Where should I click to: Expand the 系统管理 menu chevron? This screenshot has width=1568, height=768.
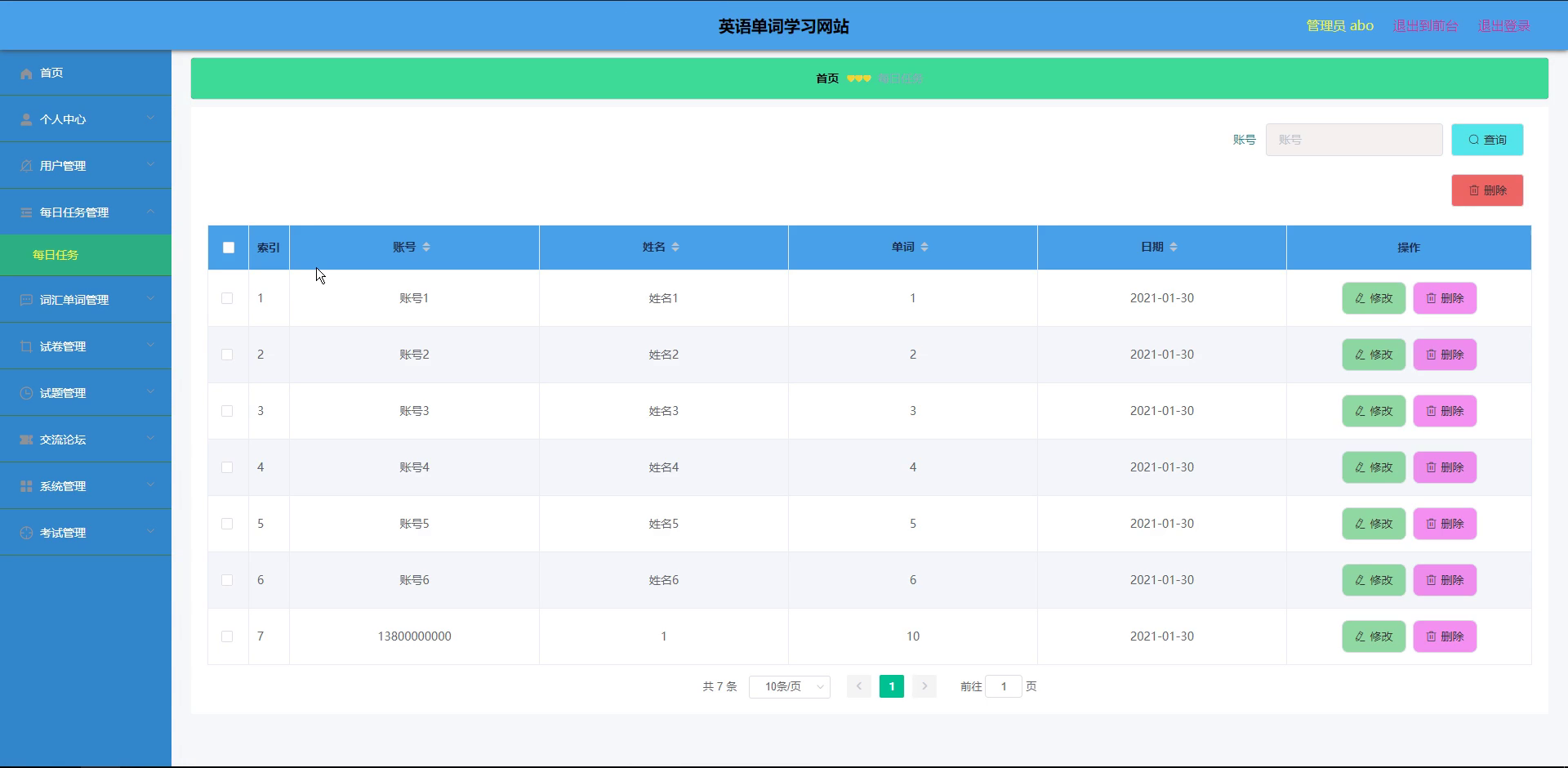click(150, 485)
